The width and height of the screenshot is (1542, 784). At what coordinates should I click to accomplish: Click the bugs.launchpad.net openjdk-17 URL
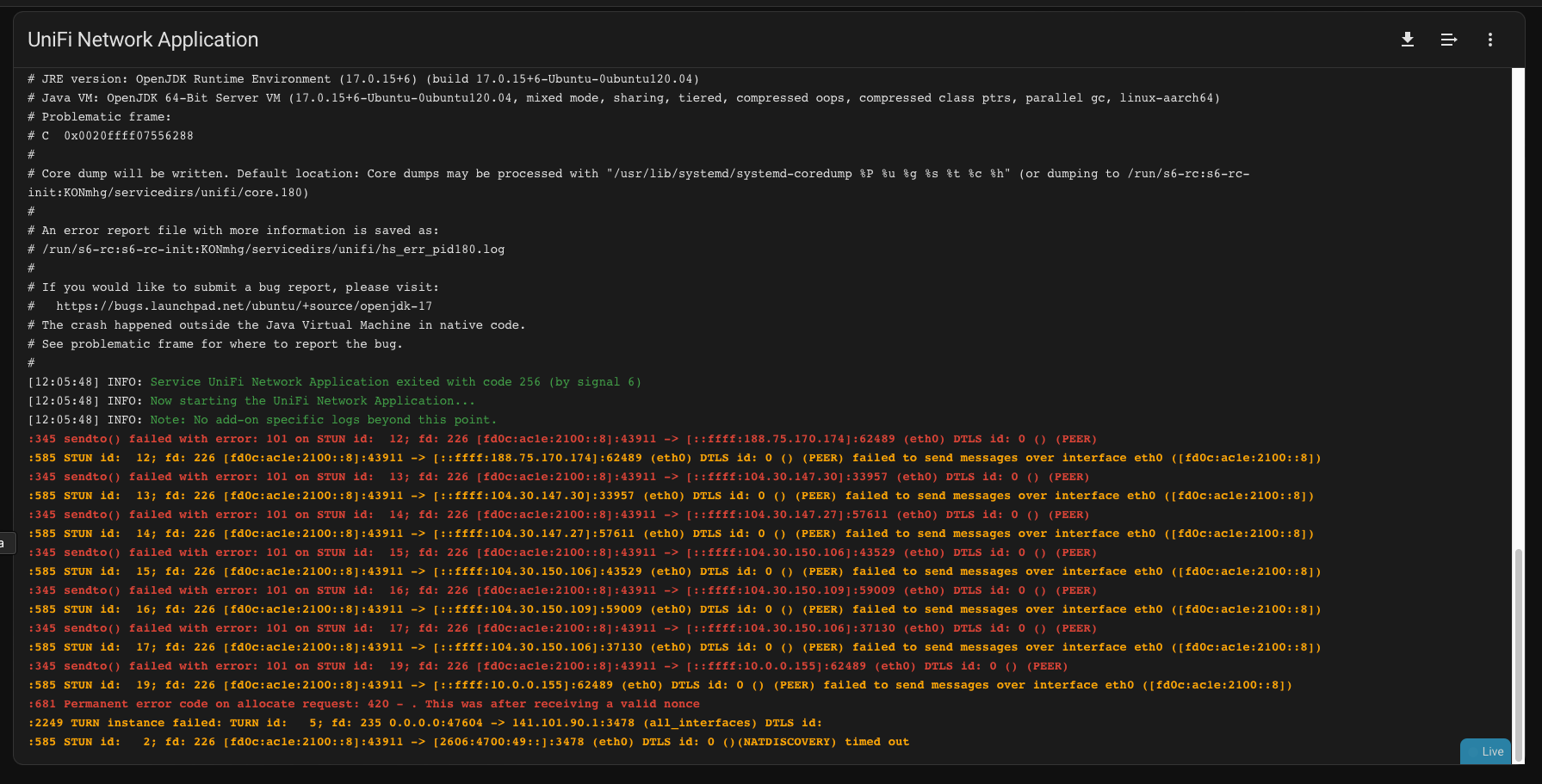245,306
